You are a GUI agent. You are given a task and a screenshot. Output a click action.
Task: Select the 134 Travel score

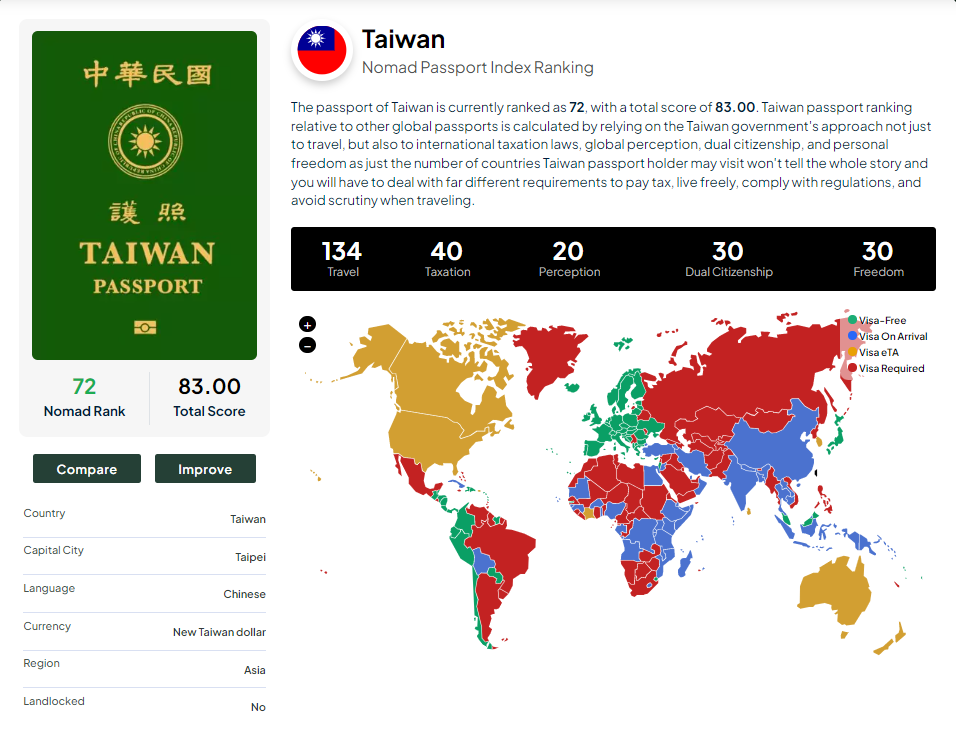pyautogui.click(x=342, y=259)
